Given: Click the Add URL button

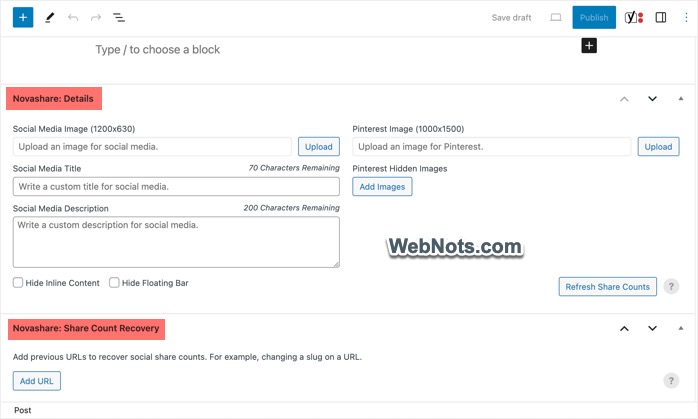Looking at the screenshot, I should tap(37, 381).
